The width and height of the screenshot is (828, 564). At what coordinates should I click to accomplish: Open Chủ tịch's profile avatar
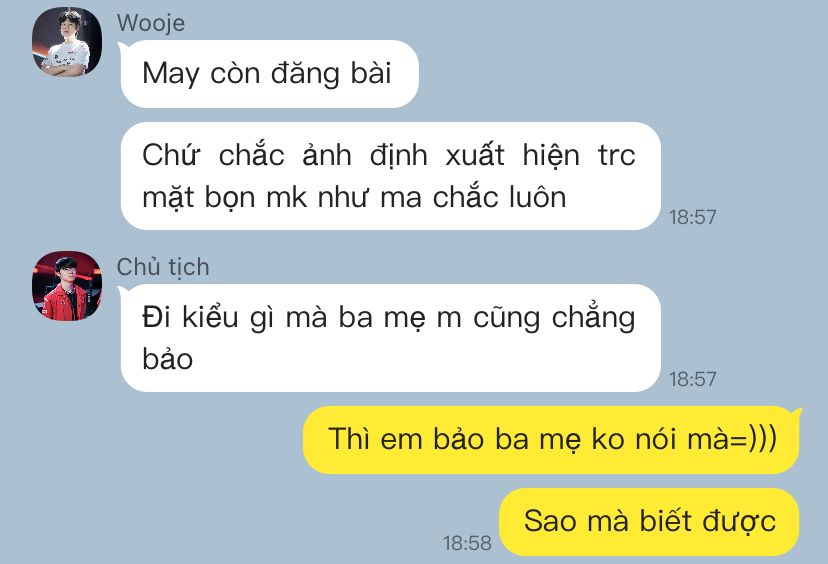tap(67, 286)
